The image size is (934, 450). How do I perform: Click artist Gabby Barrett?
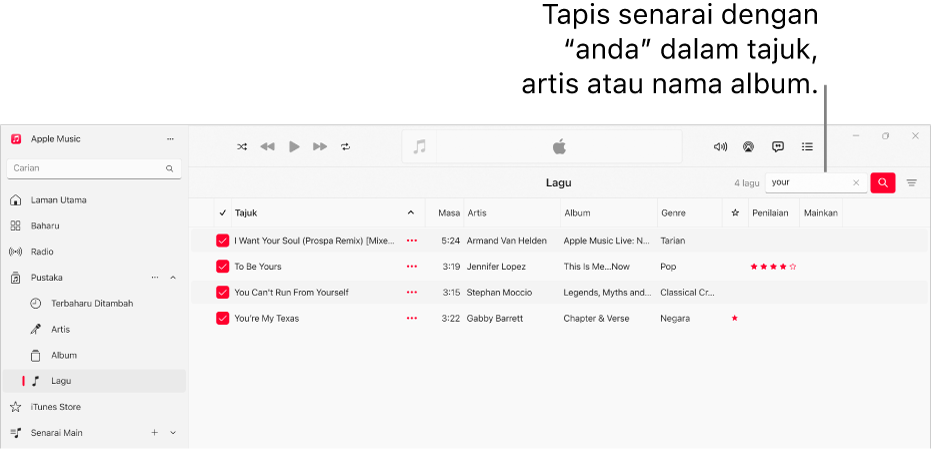494,318
